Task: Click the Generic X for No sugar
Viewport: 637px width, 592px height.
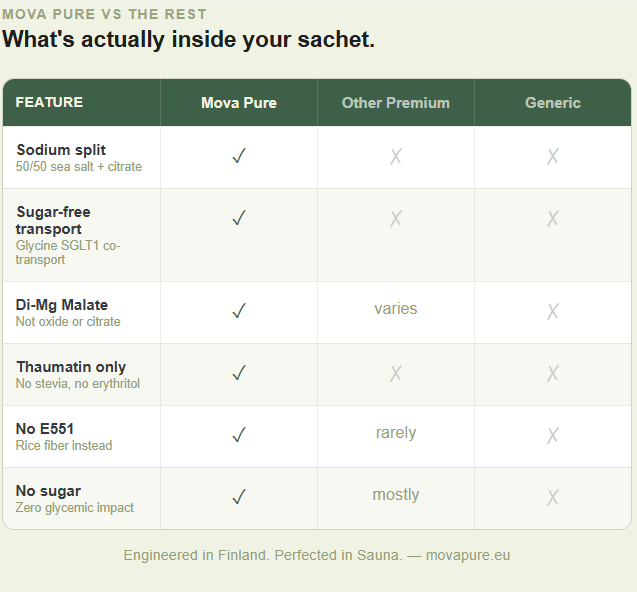Action: [552, 497]
